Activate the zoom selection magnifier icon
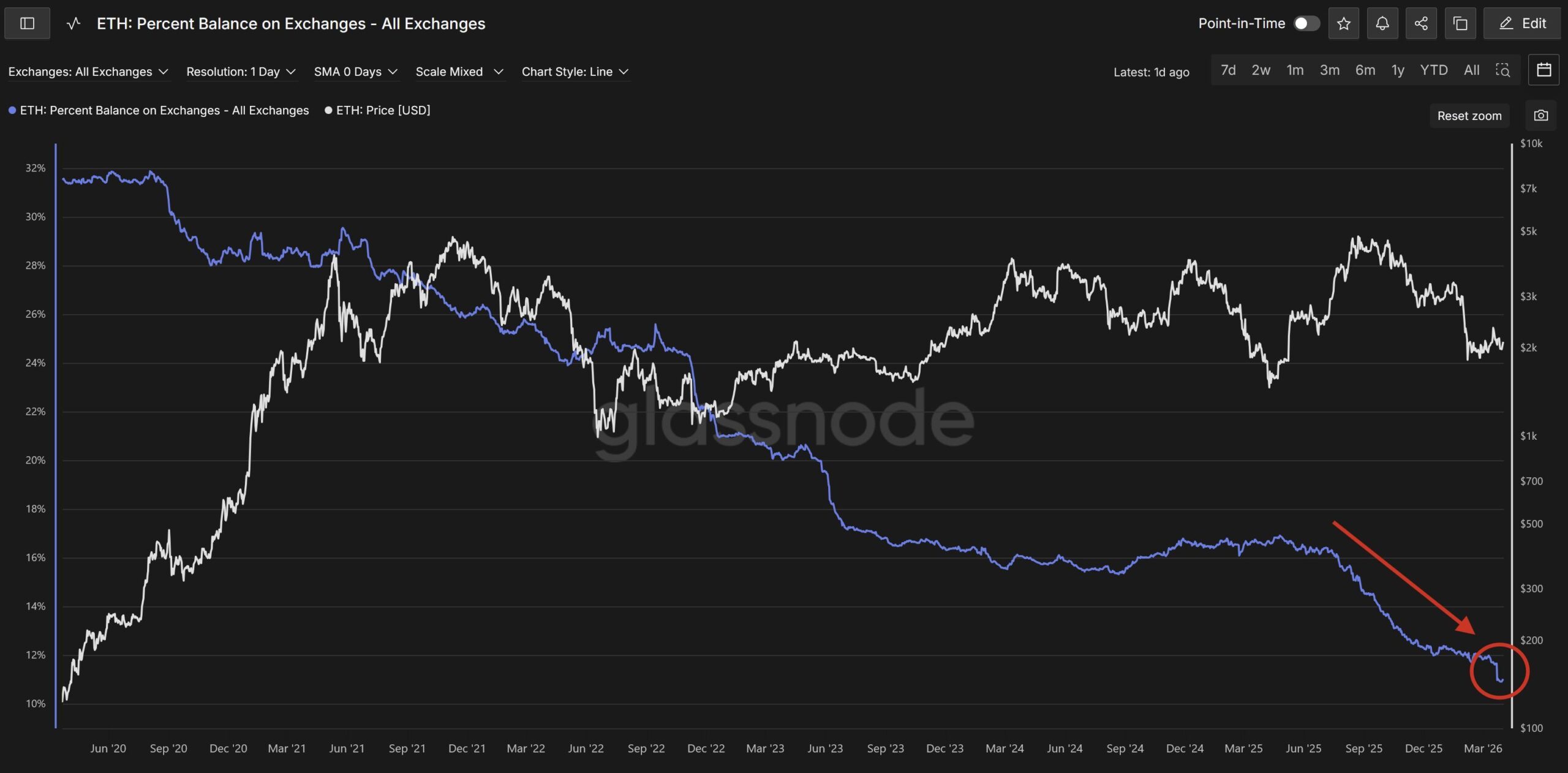This screenshot has width=1568, height=773. pos(1504,70)
